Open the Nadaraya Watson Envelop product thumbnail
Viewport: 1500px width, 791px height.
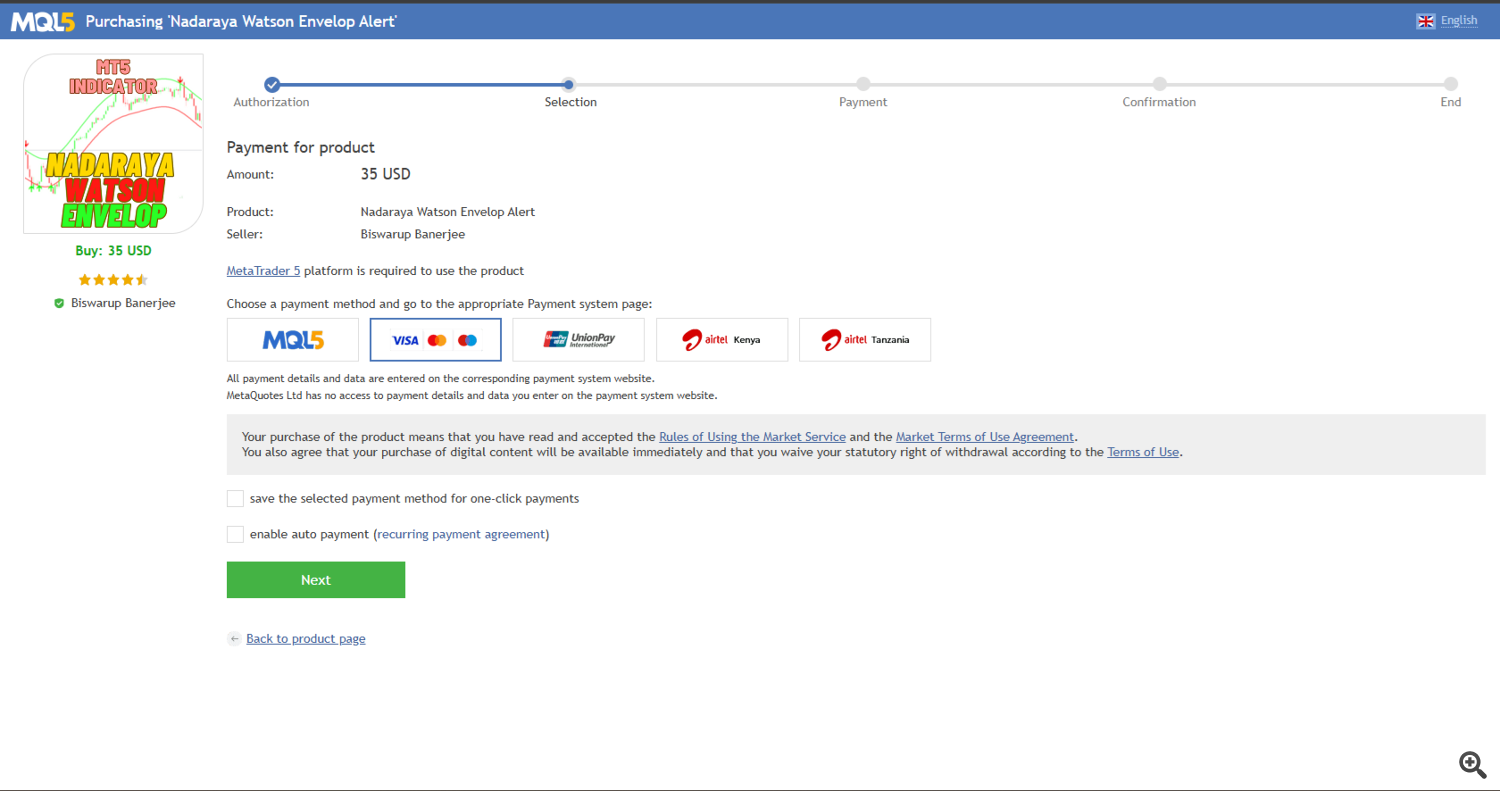[x=113, y=144]
